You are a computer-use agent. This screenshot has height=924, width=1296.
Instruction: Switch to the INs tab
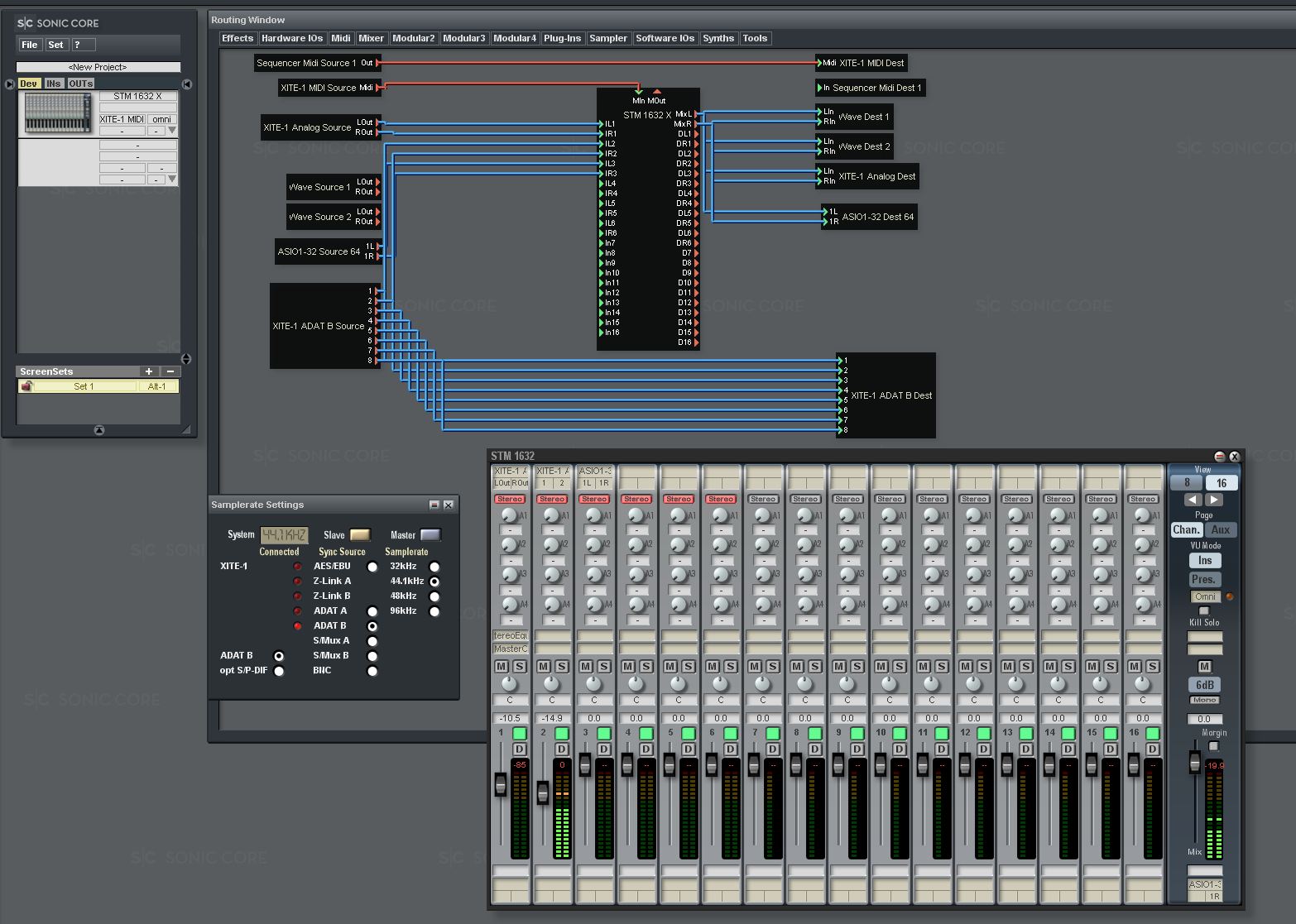(x=54, y=84)
